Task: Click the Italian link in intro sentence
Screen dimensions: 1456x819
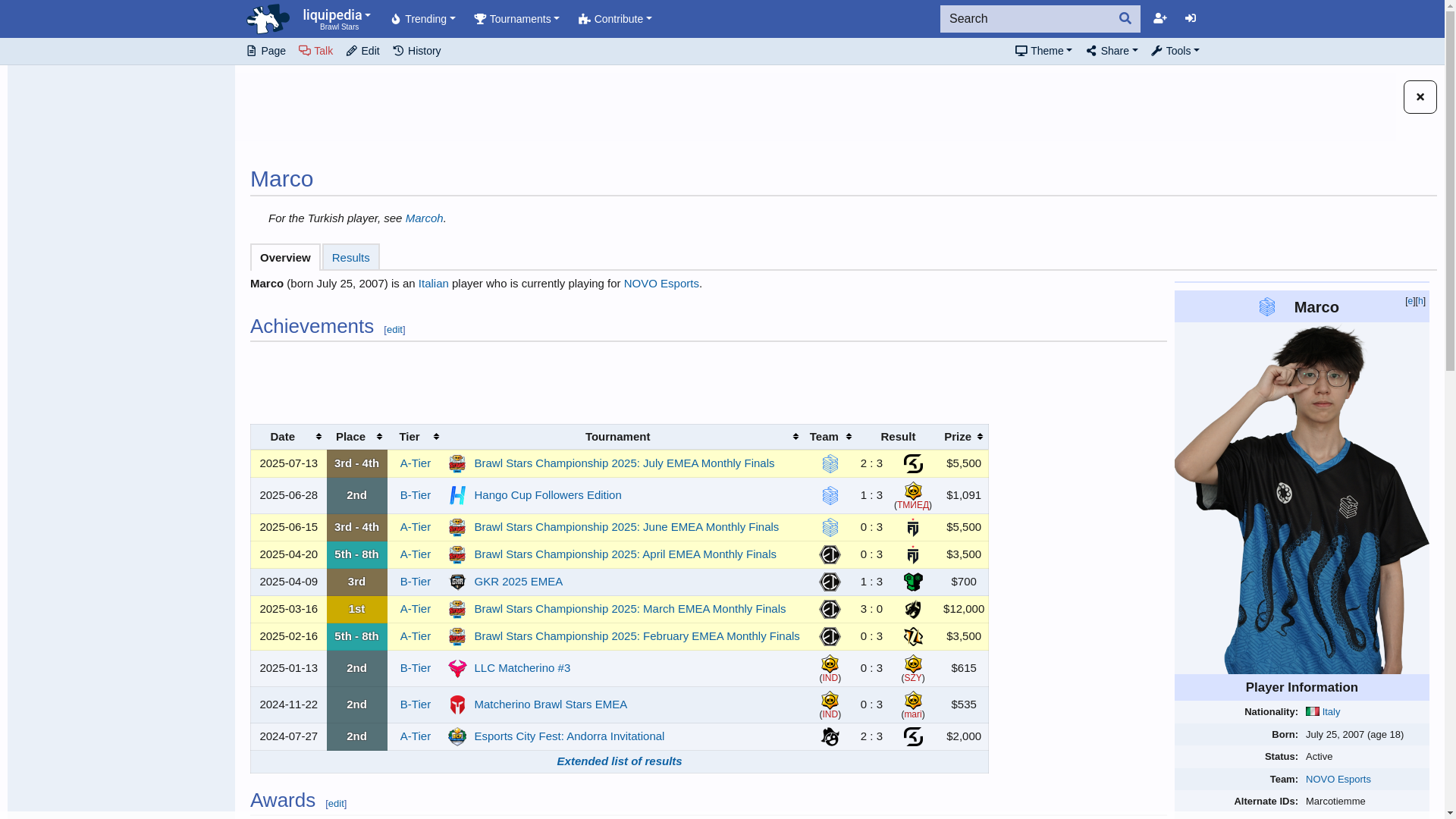Action: click(434, 284)
